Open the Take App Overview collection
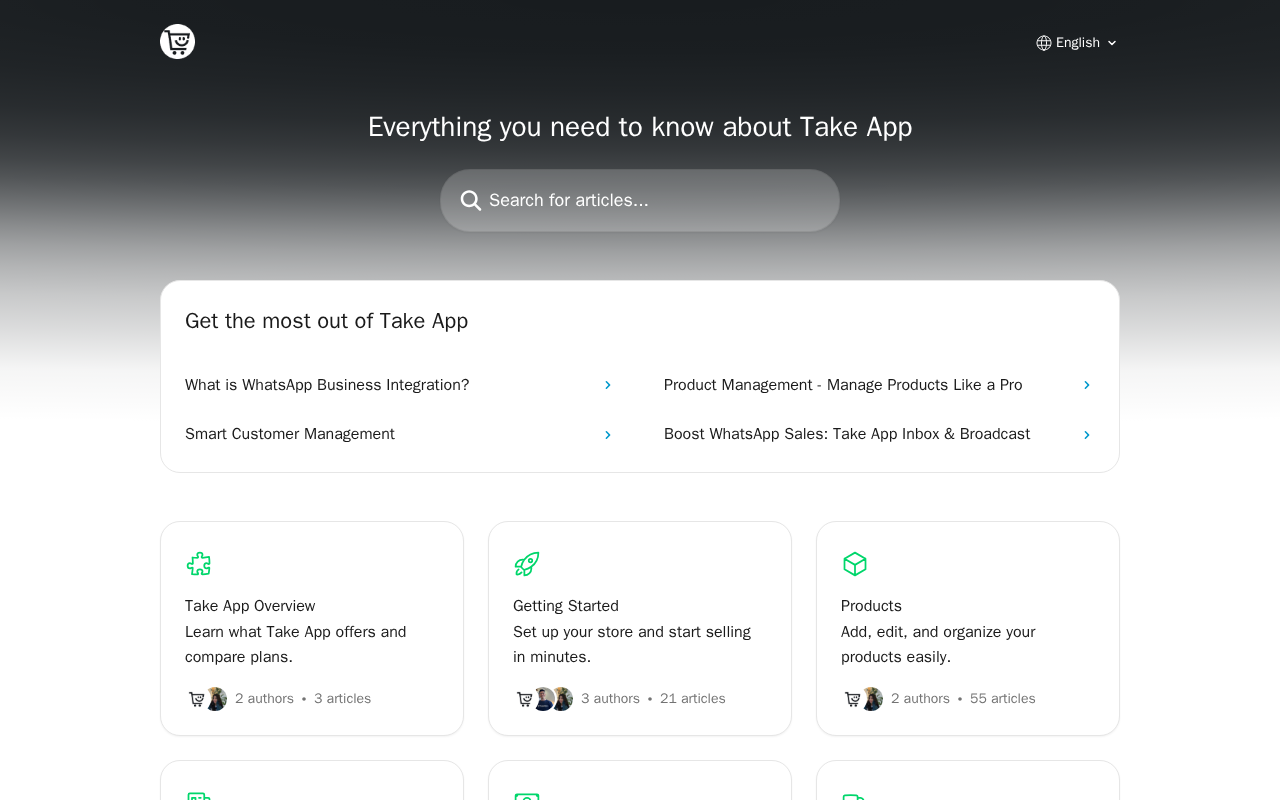 (250, 606)
